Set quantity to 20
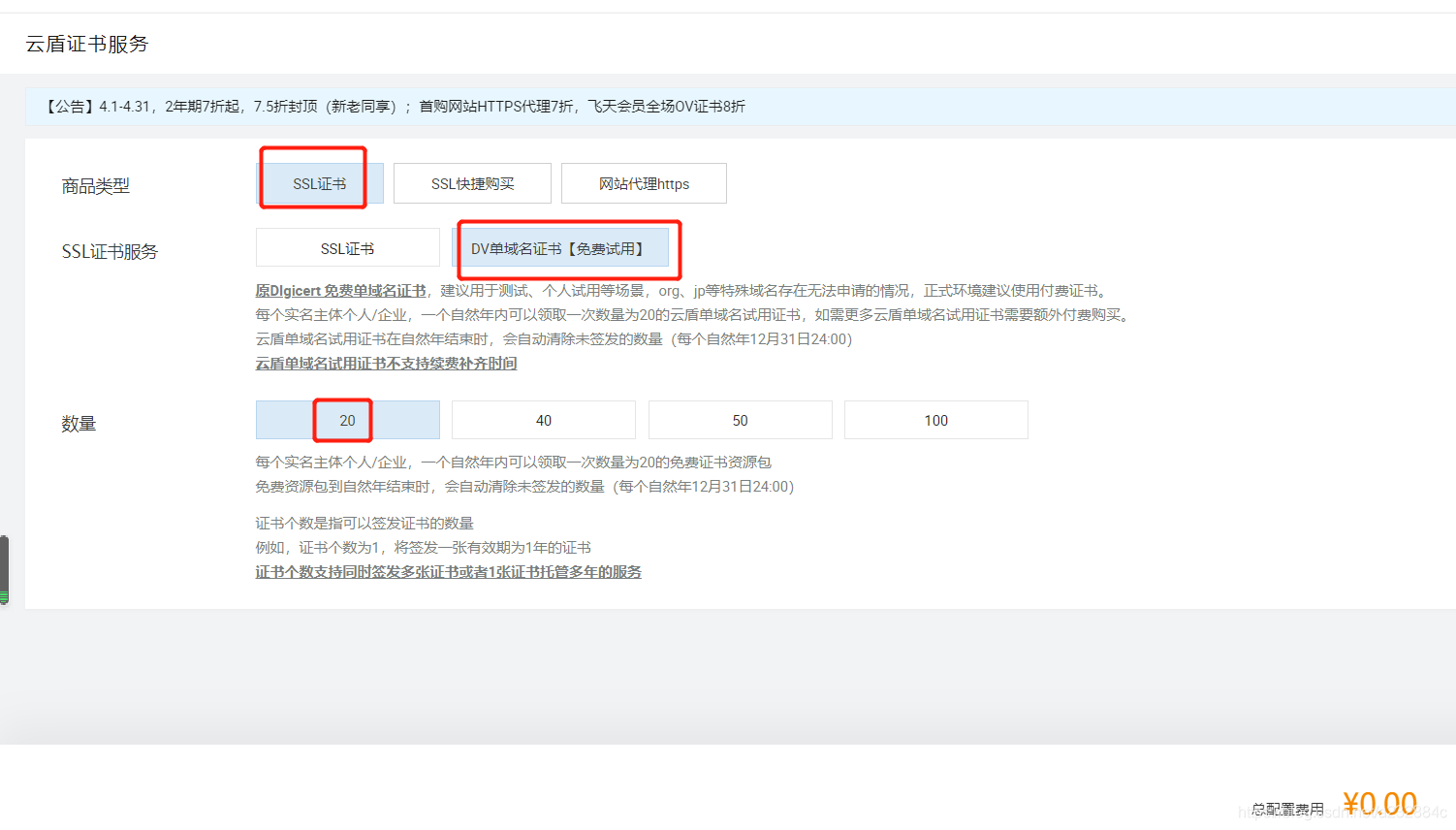Screen dimensions: 1456x830 (x=347, y=420)
